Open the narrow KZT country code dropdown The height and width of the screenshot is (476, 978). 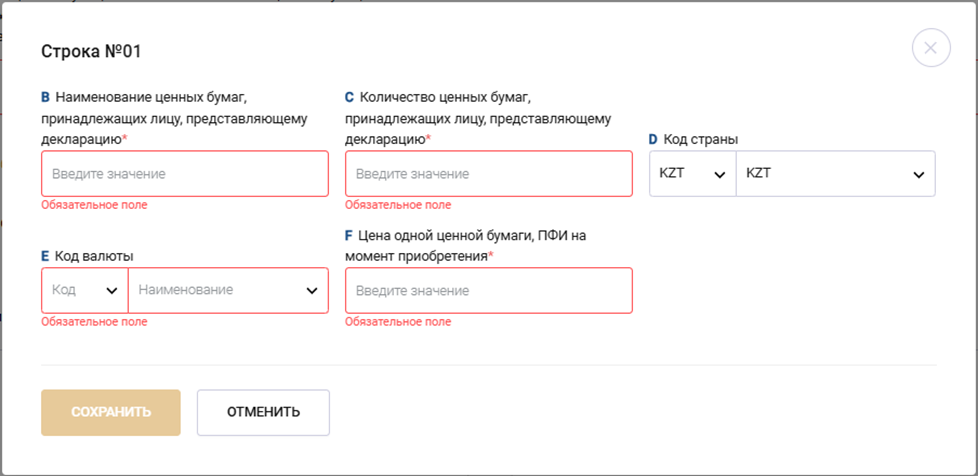tap(692, 174)
